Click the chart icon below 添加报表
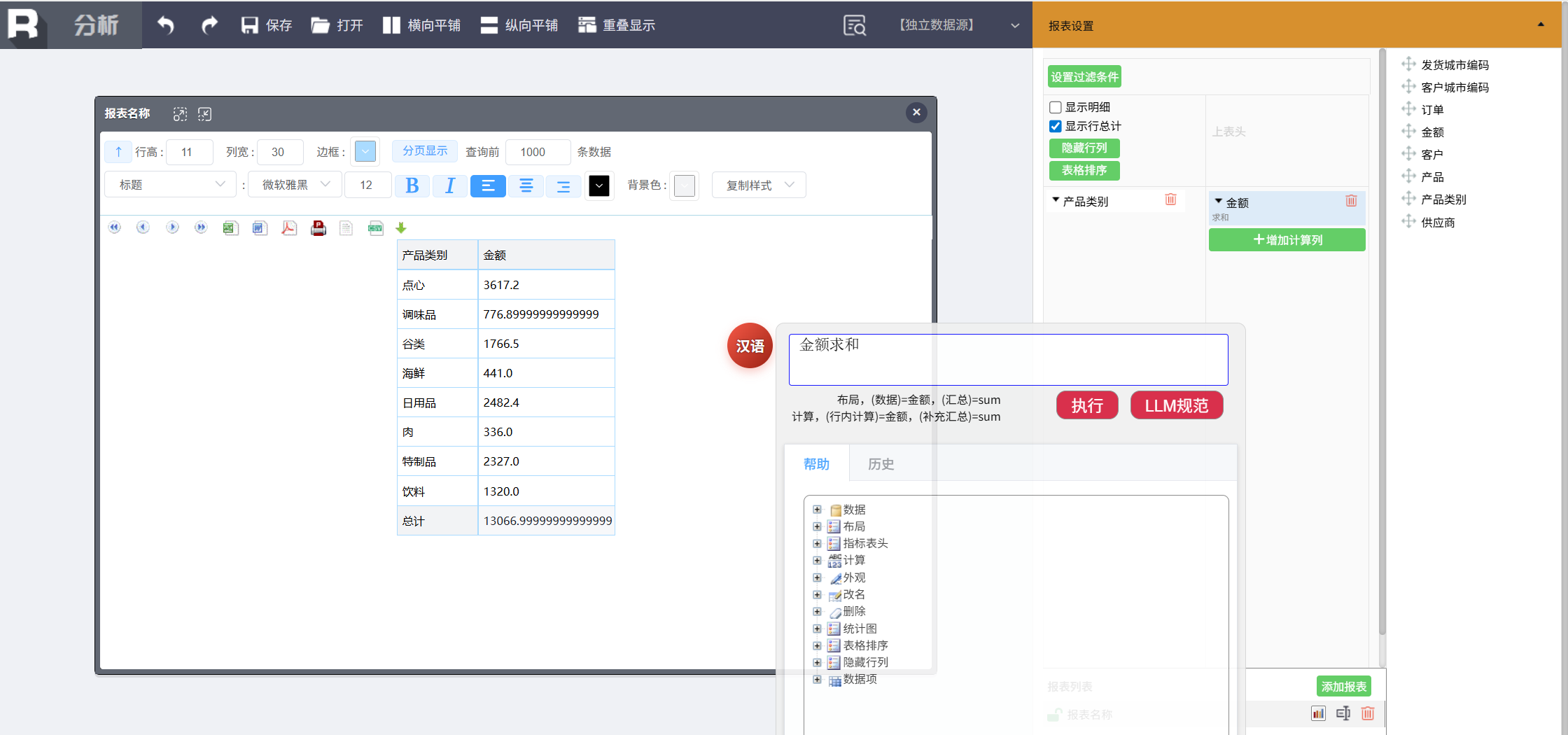The image size is (1568, 735). [1318, 713]
